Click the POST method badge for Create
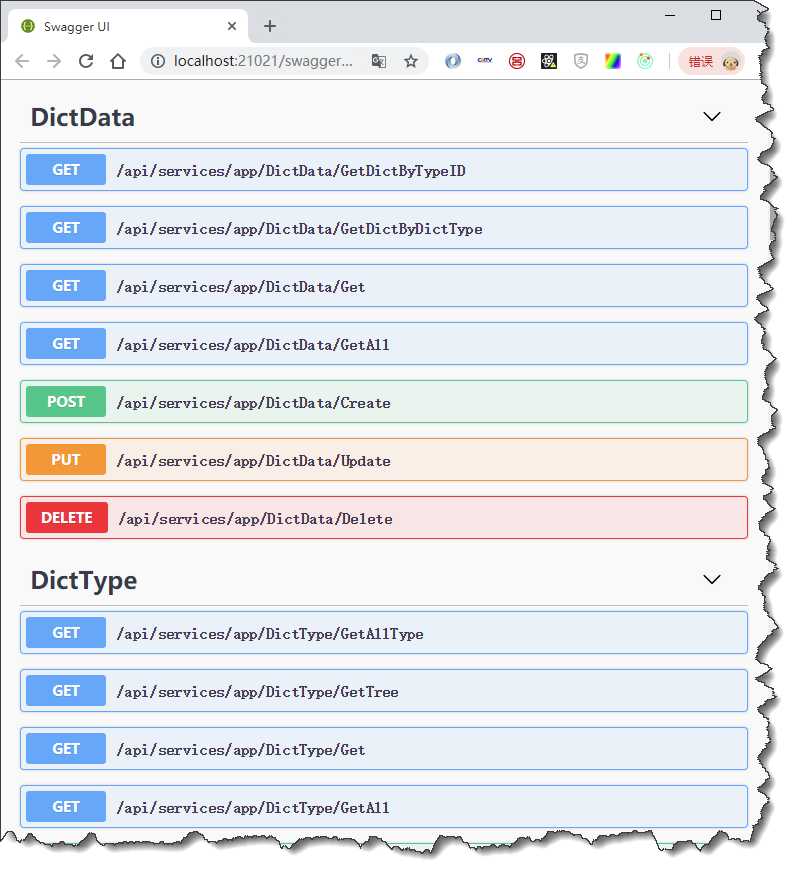Viewport: 800px width, 874px height. point(66,402)
